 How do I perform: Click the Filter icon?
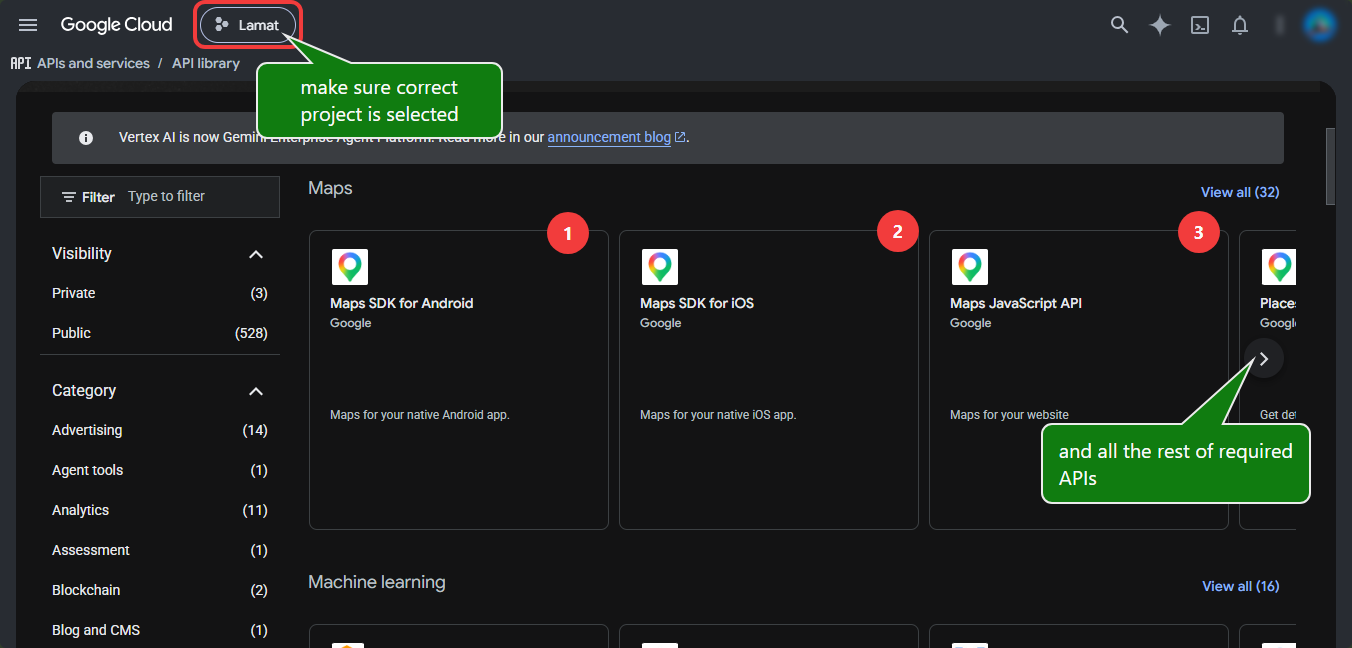[69, 197]
